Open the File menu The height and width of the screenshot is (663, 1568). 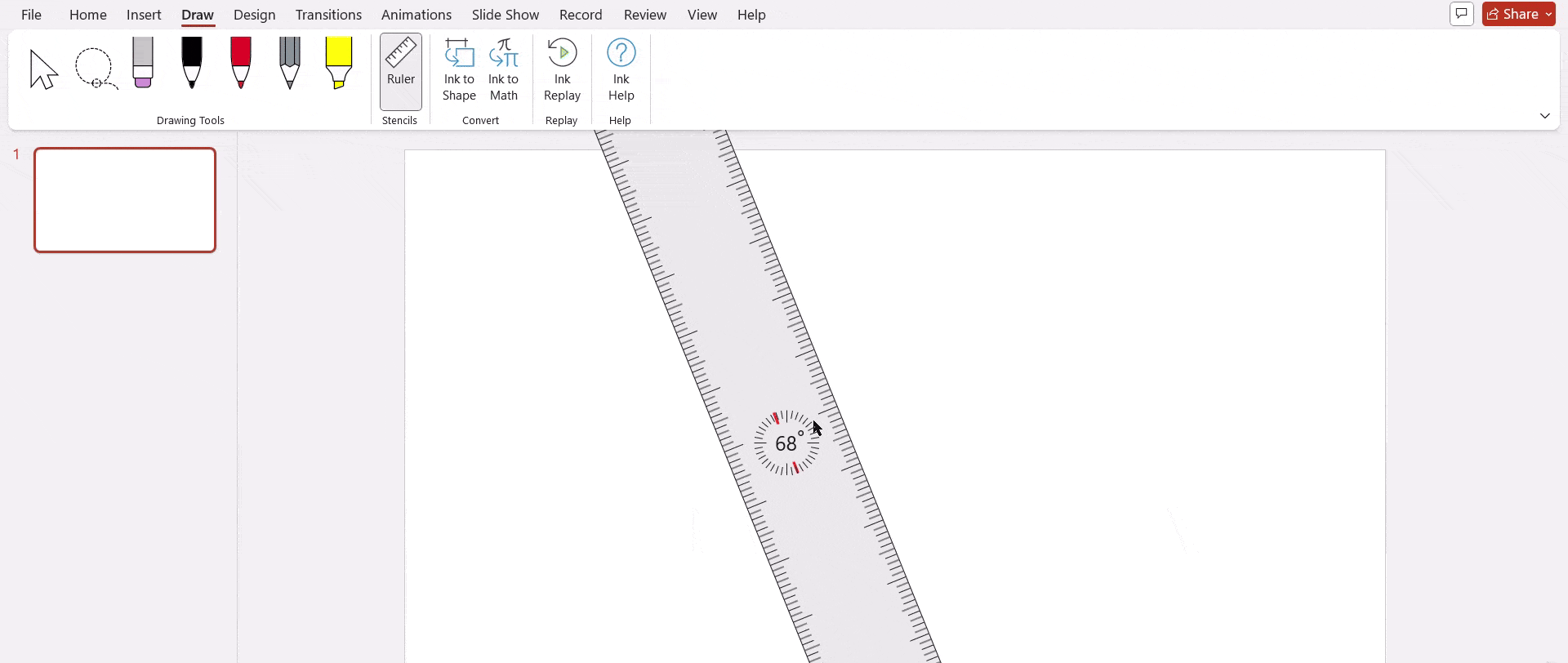(31, 15)
